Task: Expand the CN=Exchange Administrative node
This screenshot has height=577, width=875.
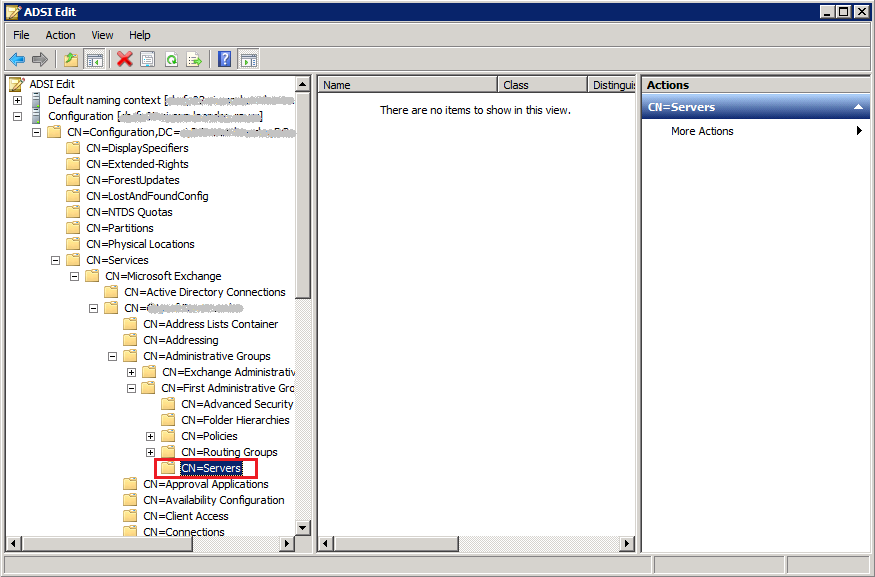Action: 131,372
